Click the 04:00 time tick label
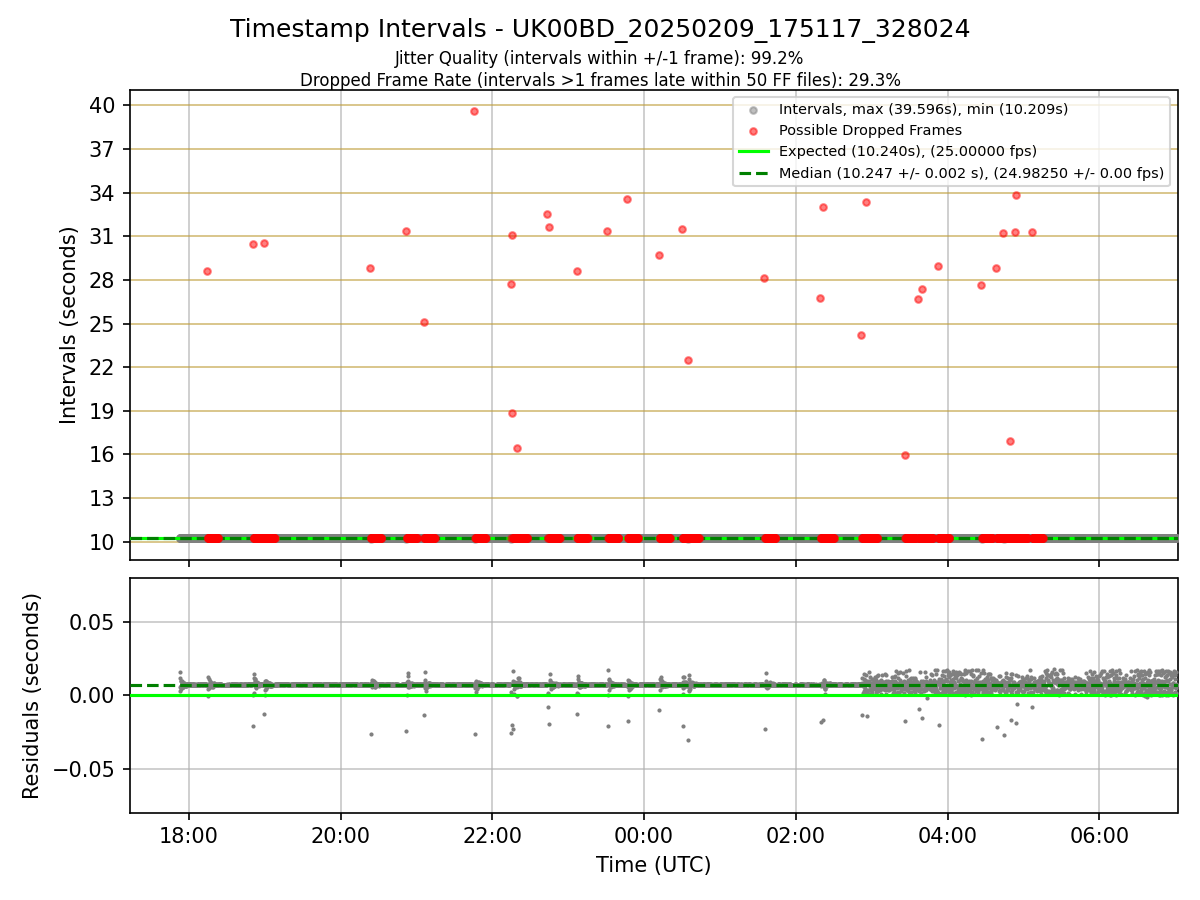Screen dimensions: 1200x900 pos(947,835)
